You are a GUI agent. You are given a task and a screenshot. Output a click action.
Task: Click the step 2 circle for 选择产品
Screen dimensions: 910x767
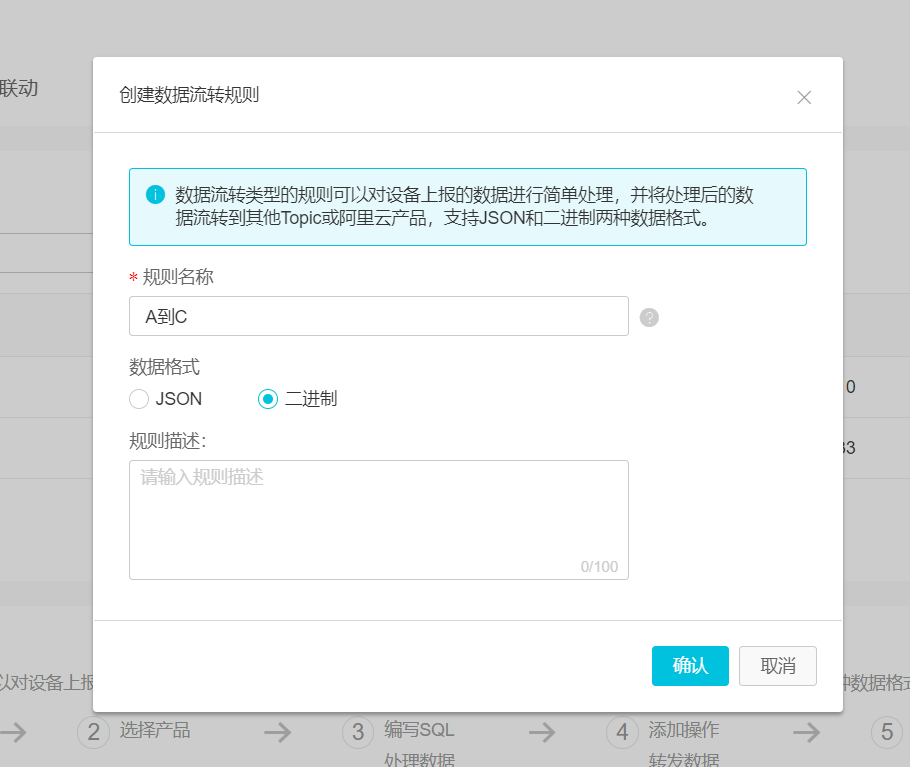(x=92, y=731)
